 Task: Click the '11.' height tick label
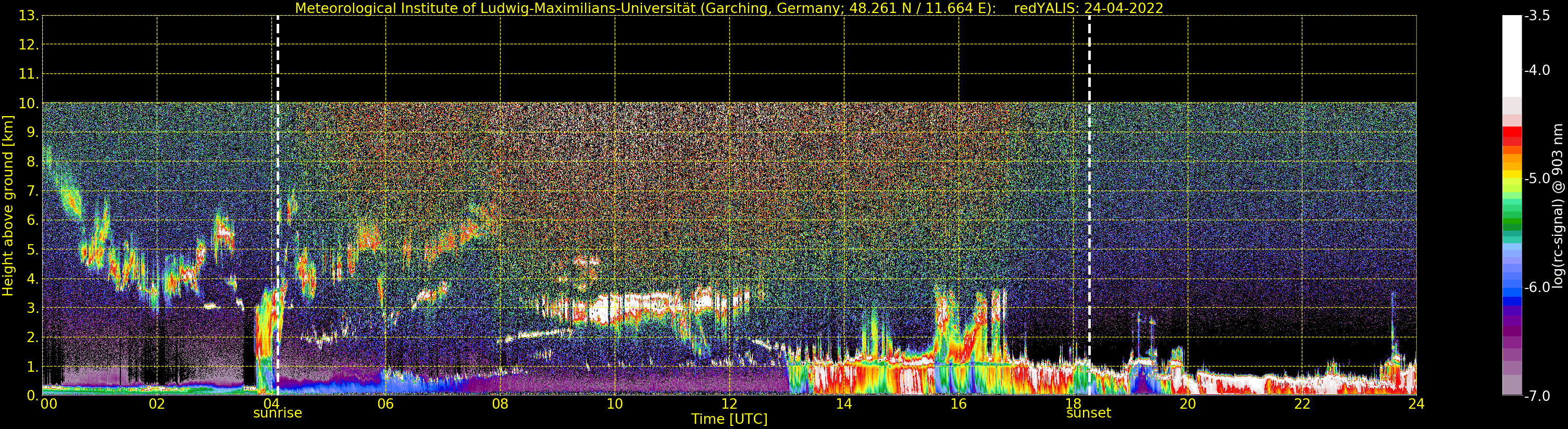[x=29, y=74]
